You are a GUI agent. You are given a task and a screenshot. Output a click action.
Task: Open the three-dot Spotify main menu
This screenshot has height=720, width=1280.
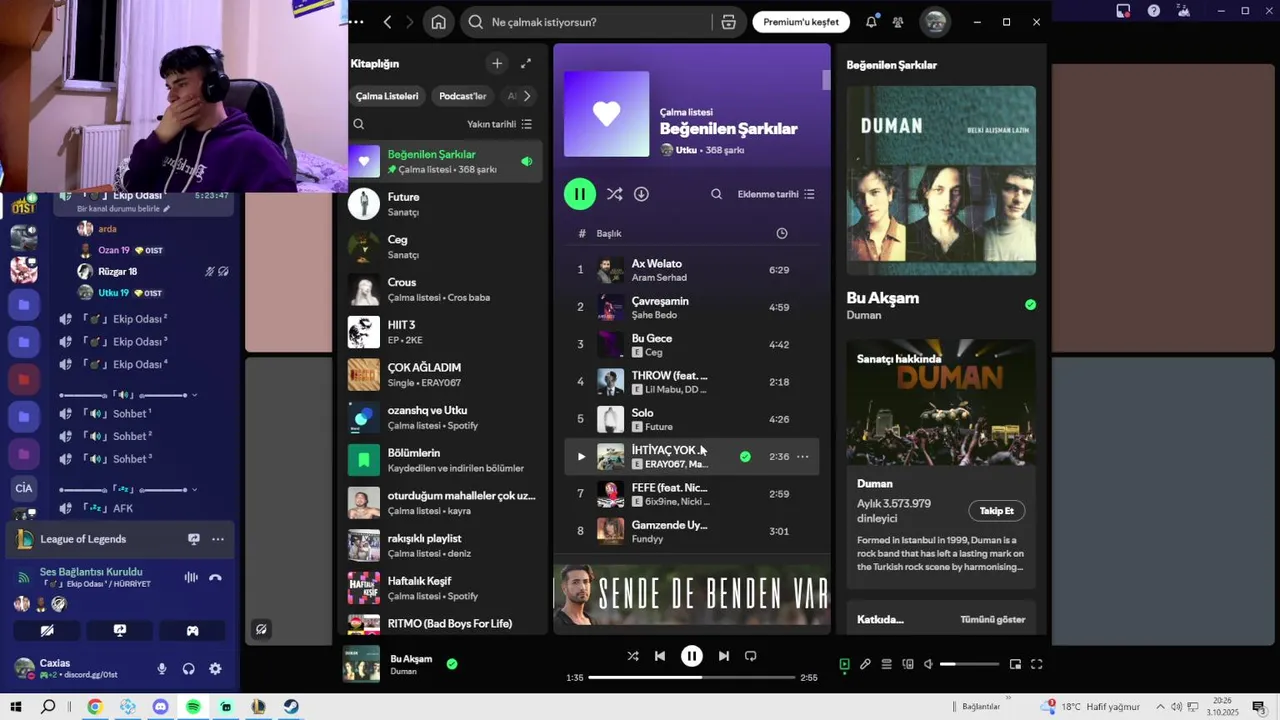coord(357,22)
